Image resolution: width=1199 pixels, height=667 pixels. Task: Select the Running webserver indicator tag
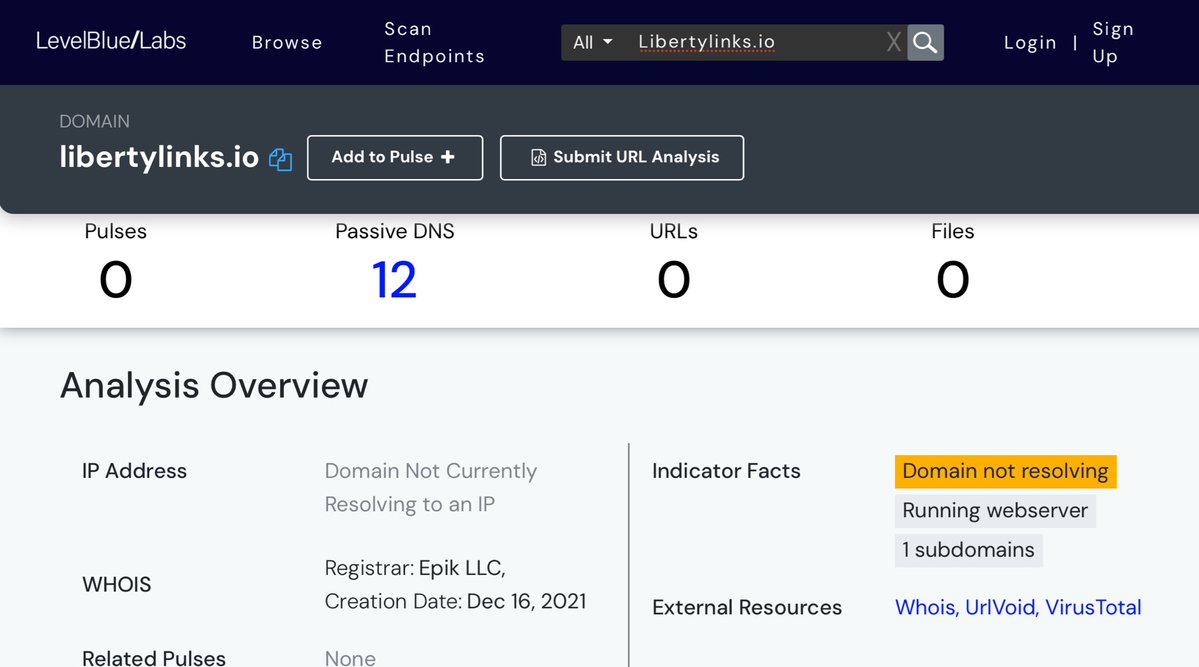tap(995, 510)
